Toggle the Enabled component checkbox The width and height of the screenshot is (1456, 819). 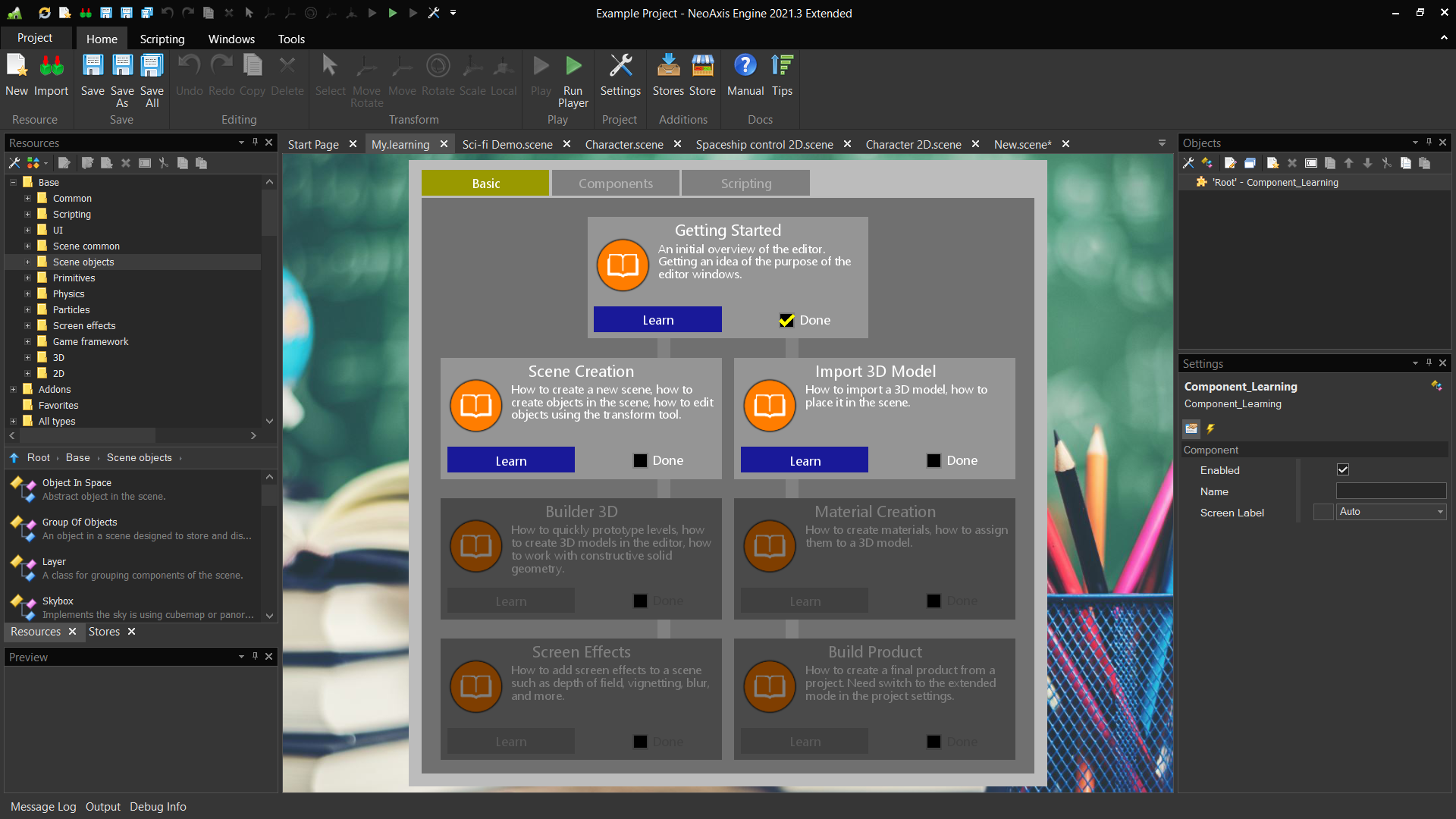click(1343, 470)
